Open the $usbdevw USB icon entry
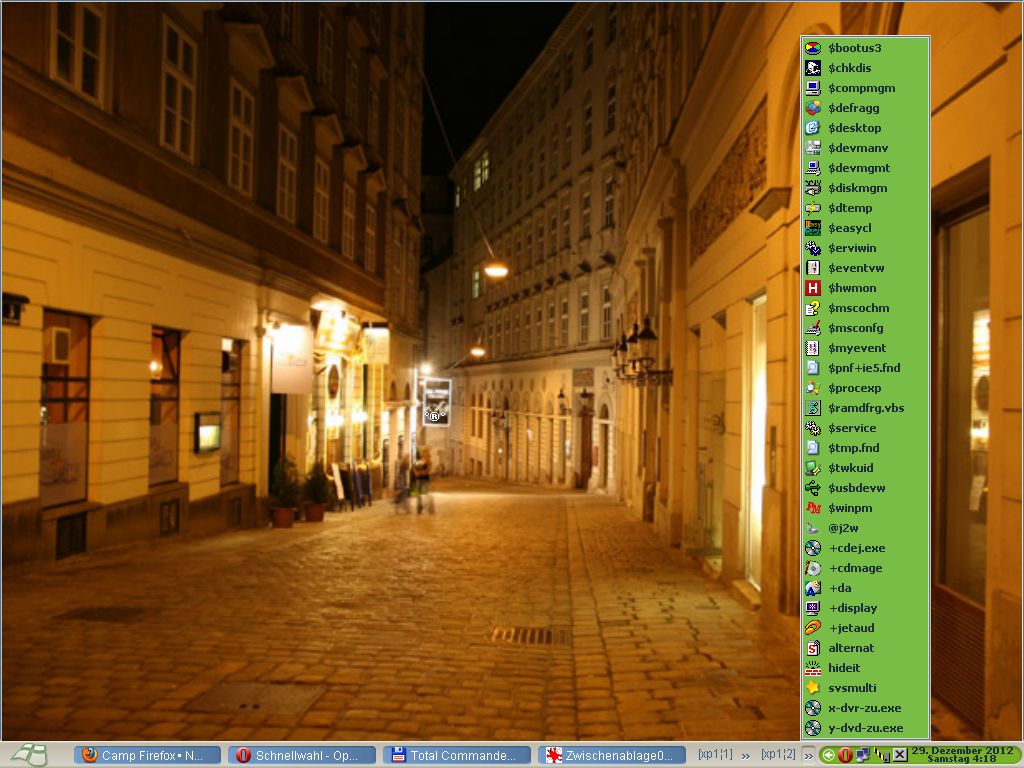 tap(813, 488)
